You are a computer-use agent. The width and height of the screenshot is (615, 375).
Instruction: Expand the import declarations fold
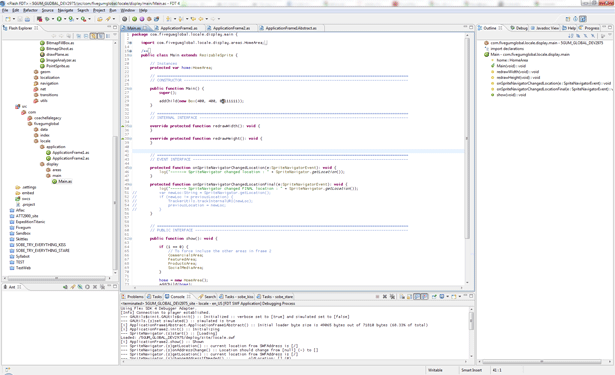click(x=130, y=42)
